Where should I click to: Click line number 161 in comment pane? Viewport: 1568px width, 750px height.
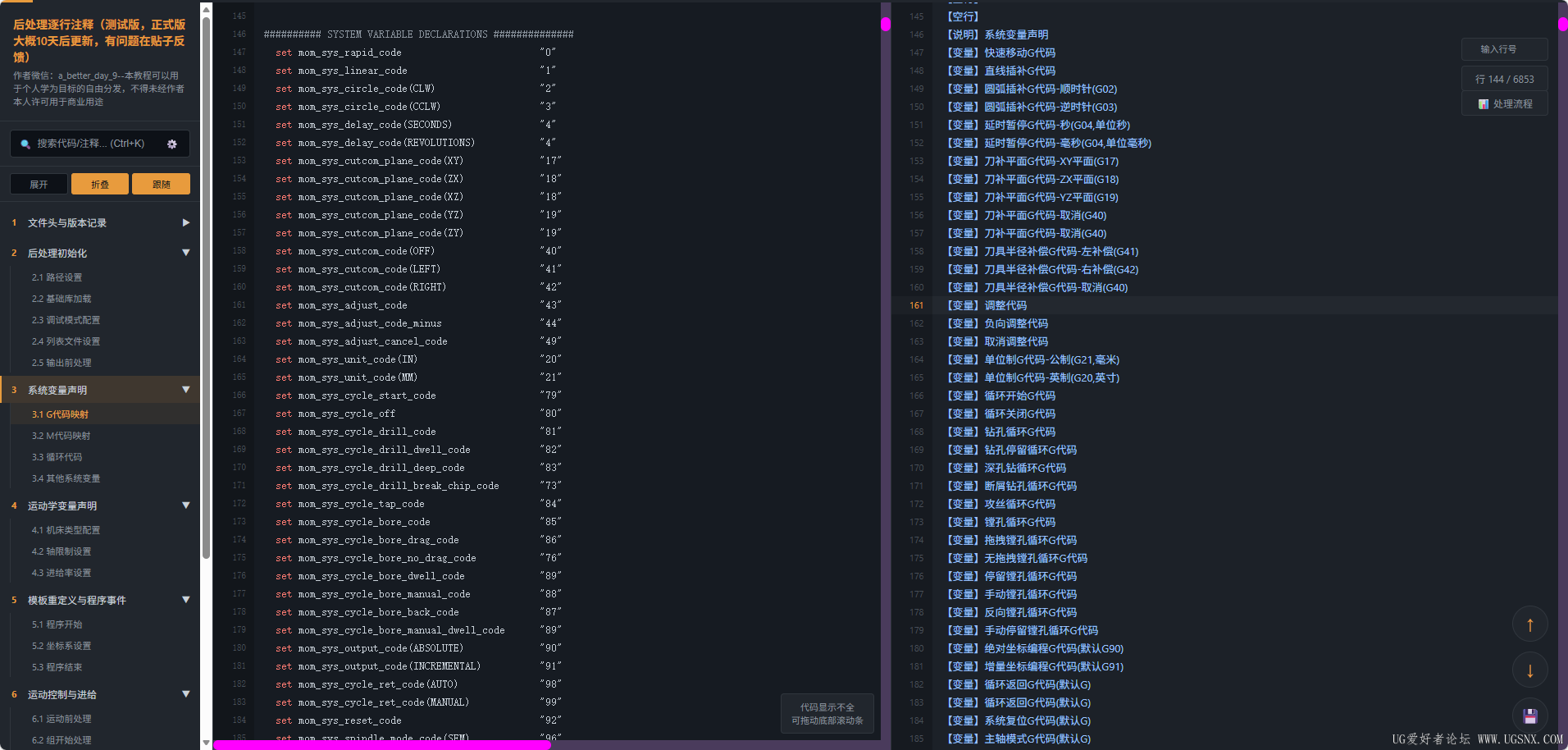(916, 305)
